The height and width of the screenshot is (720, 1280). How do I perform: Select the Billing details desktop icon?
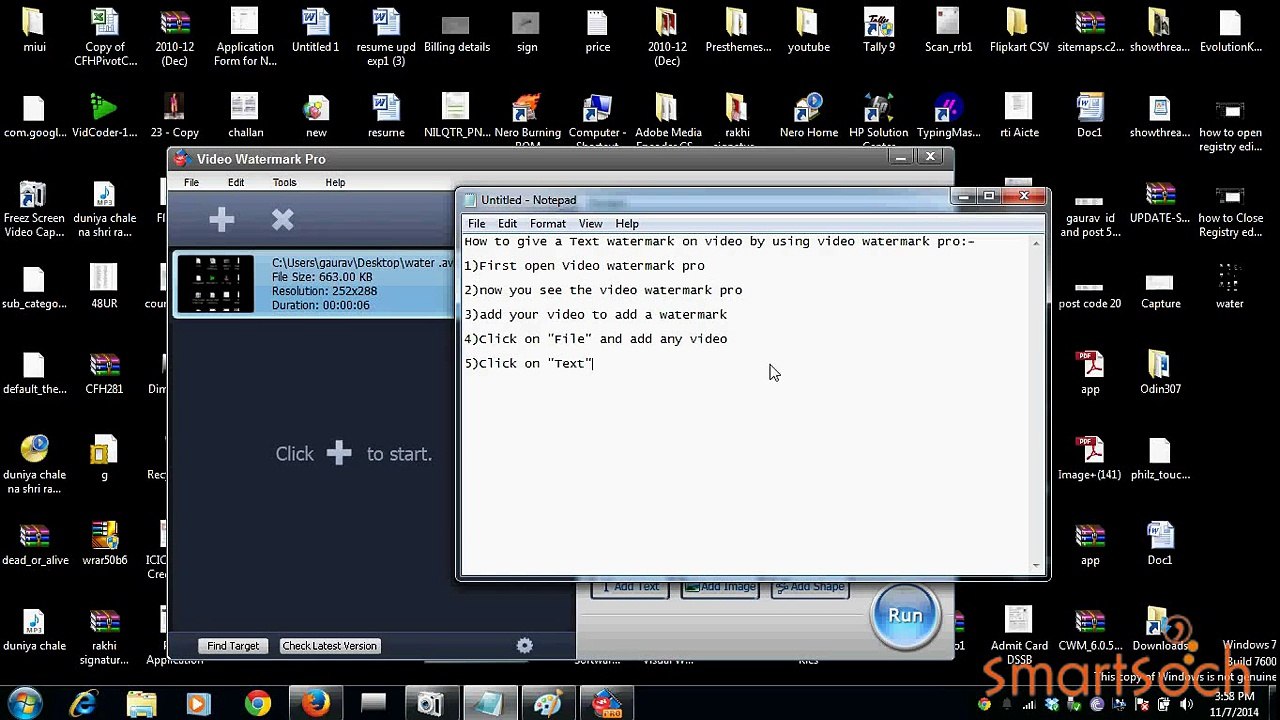click(x=457, y=32)
